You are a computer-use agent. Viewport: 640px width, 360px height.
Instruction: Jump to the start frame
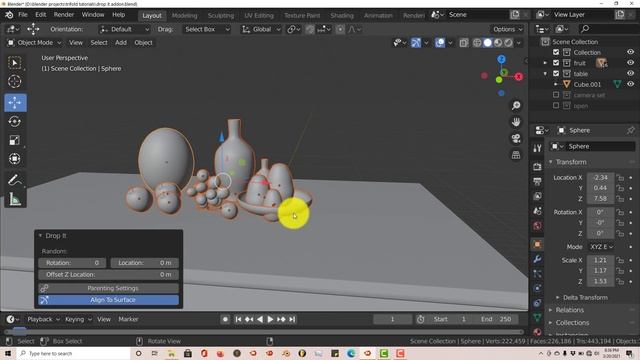coord(238,319)
